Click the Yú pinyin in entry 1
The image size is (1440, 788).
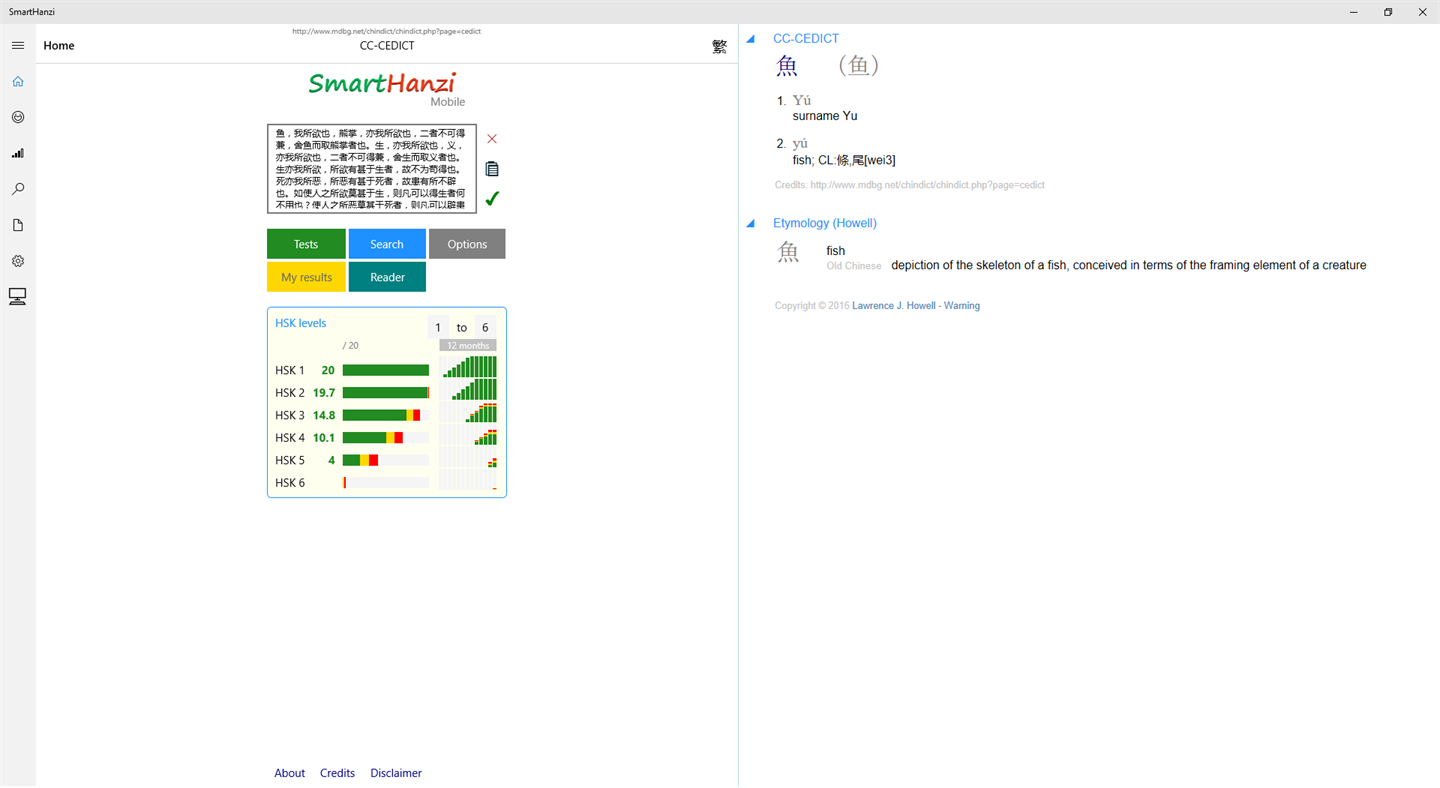point(802,100)
